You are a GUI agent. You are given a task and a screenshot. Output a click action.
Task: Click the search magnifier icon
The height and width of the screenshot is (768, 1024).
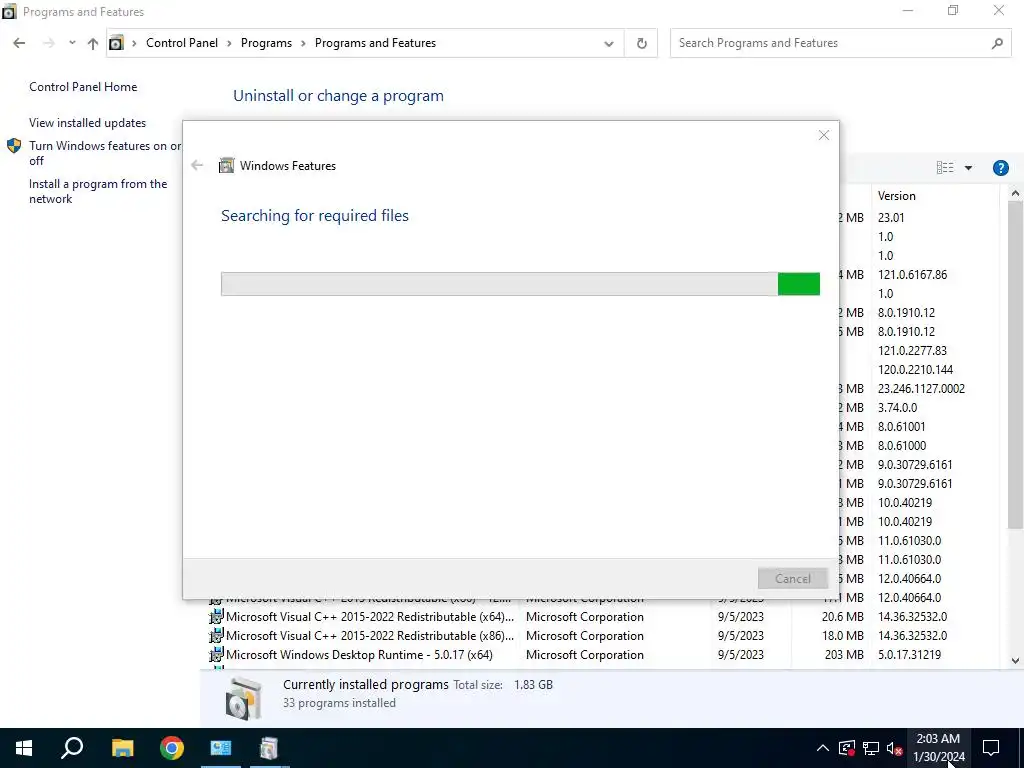(997, 43)
